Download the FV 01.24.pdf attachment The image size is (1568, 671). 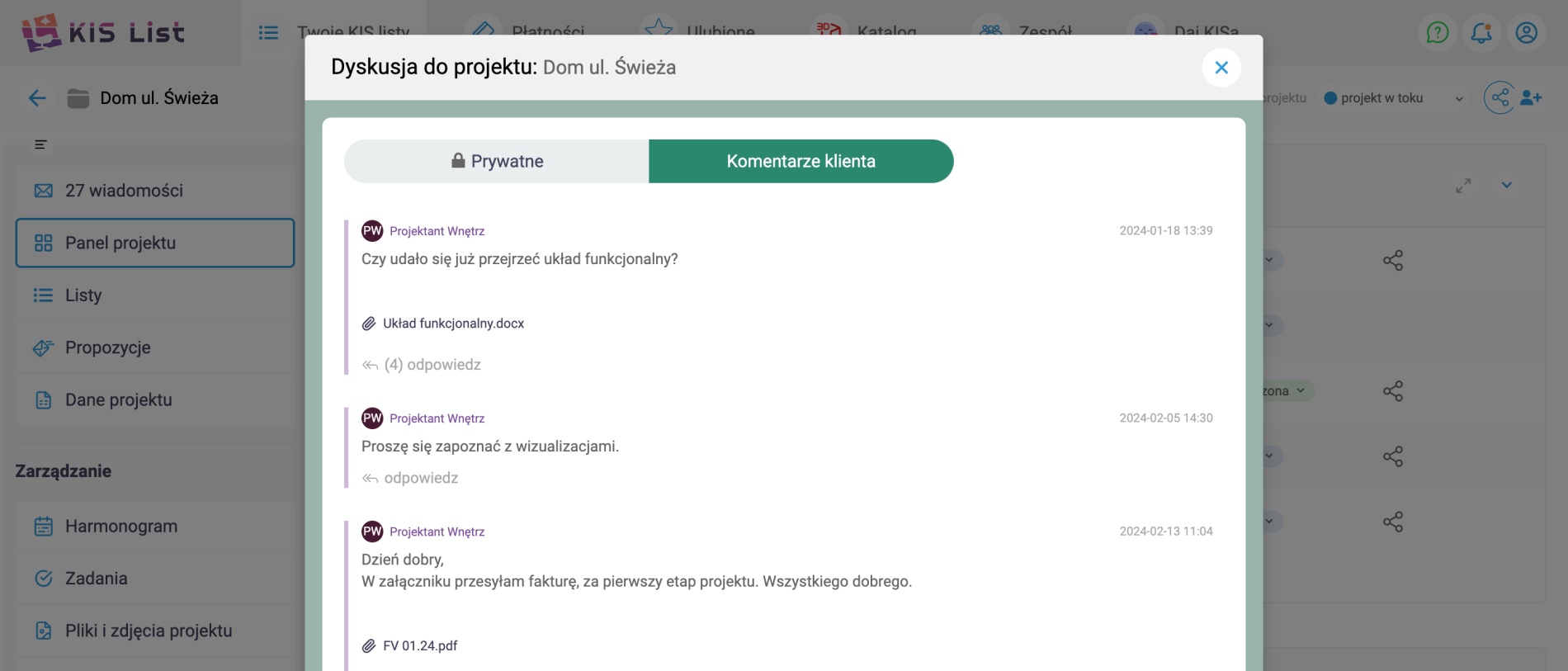[x=419, y=645]
